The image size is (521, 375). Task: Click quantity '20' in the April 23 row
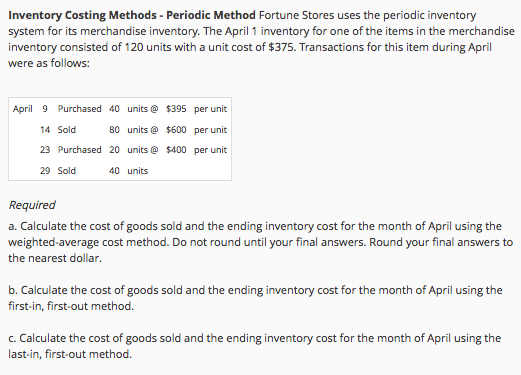pos(114,150)
